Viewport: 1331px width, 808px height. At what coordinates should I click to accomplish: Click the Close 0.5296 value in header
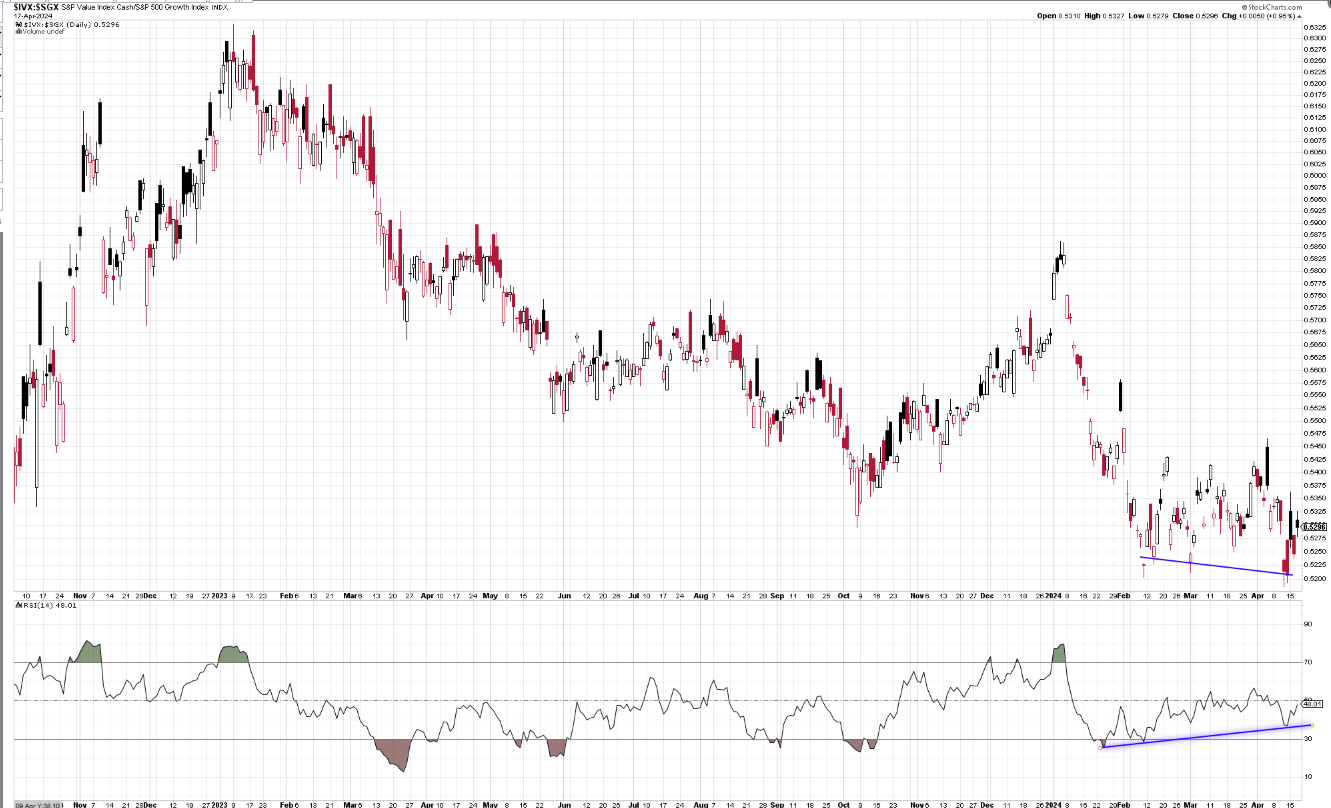(x=1195, y=16)
